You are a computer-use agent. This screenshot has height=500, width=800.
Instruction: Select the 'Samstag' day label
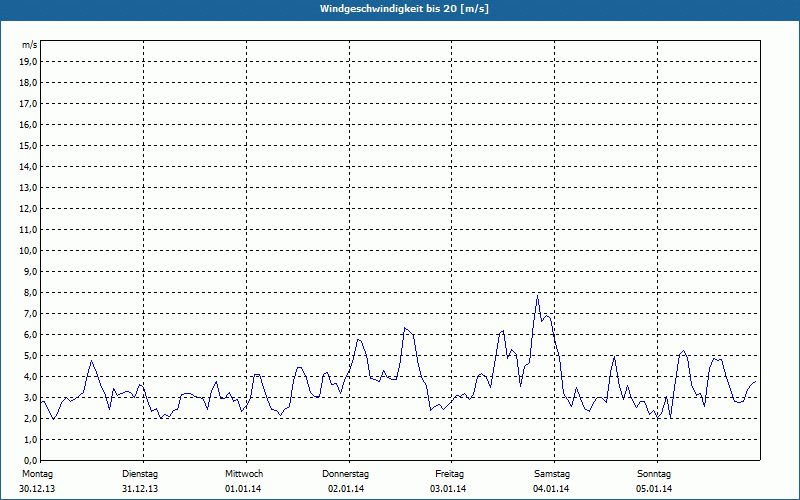point(552,474)
